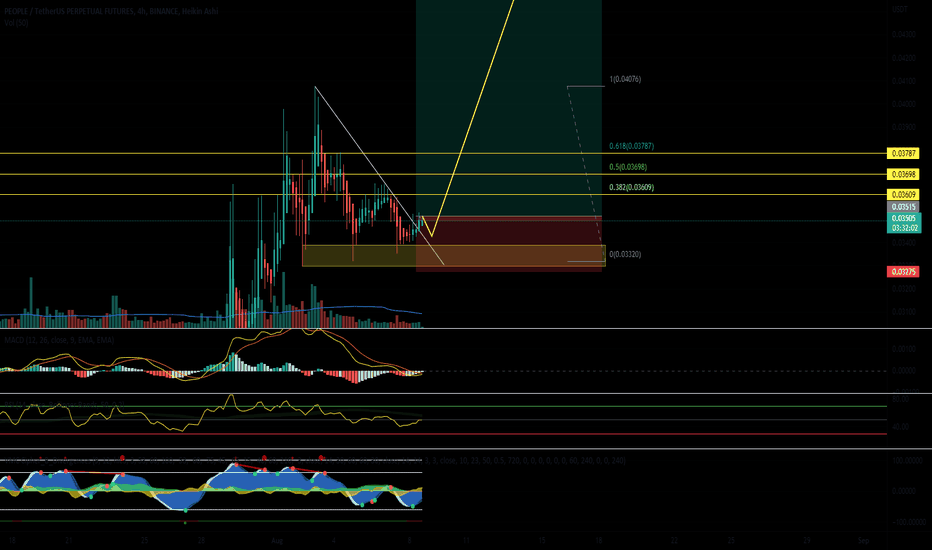Select the Vol (50) indicator label
Viewport: 932px width, 550px height.
coord(16,23)
